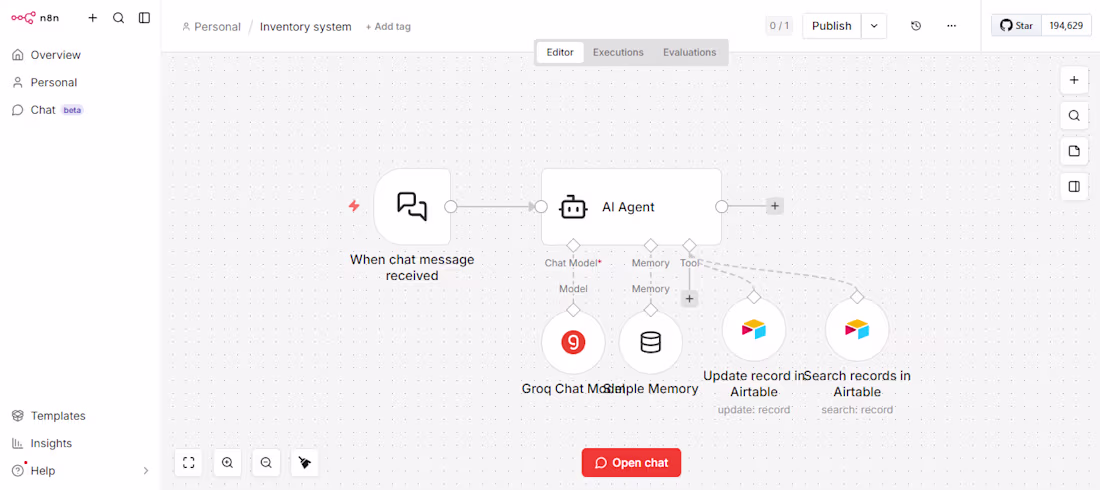
Task: Select the Groq Chat Model node
Action: 573,342
